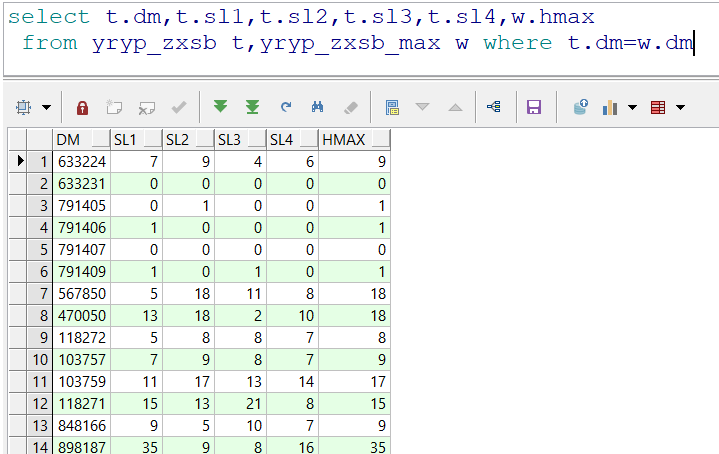The image size is (719, 454).
Task: Click DM cell 567850
Action: coord(82,293)
